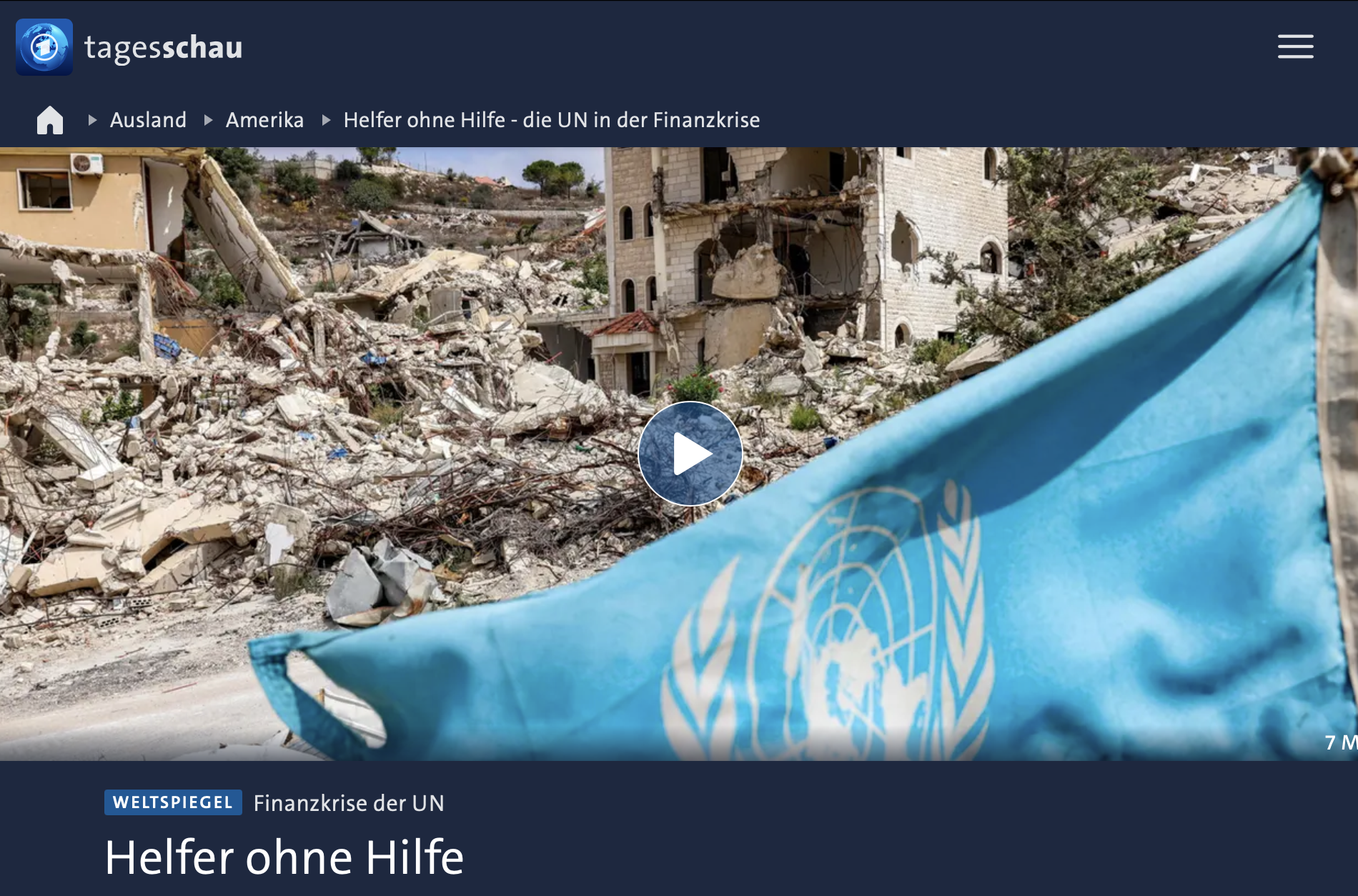Click the rubble pile in the video preview
Screen dimensions: 1358x896
point(286,443)
